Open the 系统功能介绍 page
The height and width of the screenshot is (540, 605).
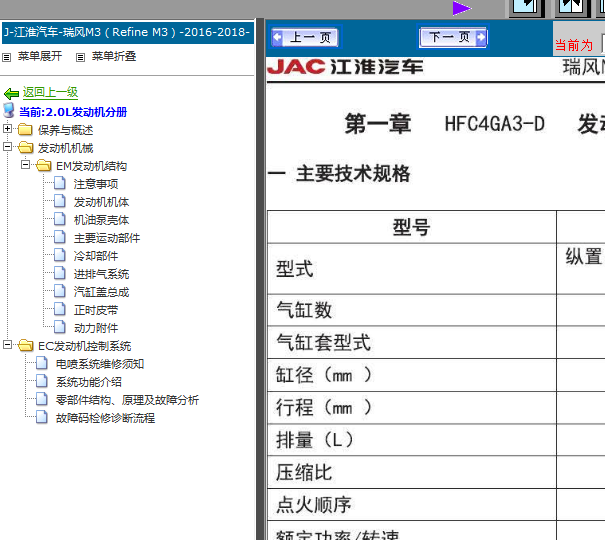[x=89, y=382]
